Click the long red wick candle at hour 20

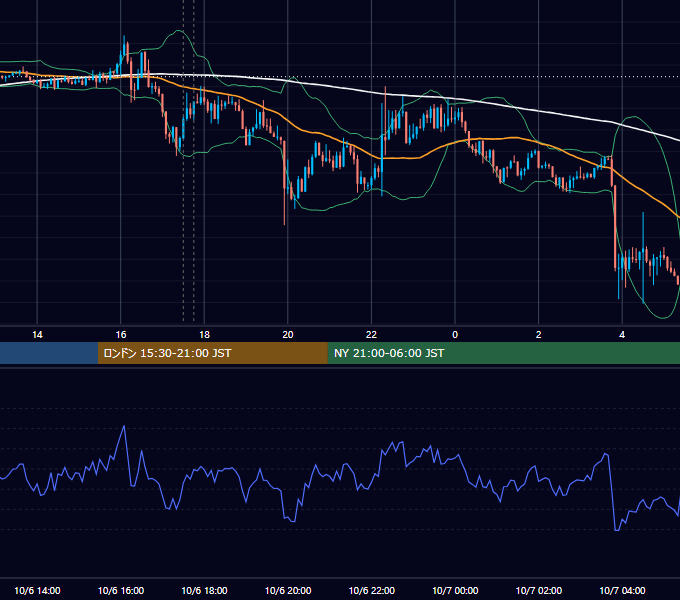tap(284, 182)
